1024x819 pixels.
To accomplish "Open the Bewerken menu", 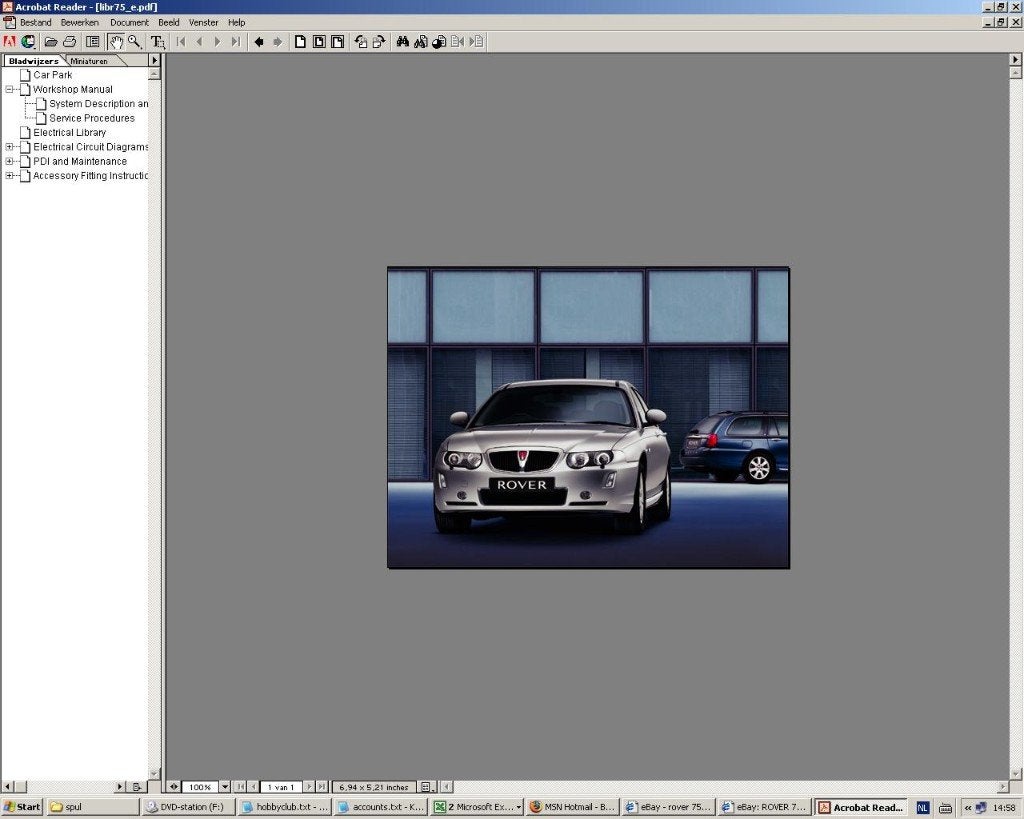I will point(80,22).
